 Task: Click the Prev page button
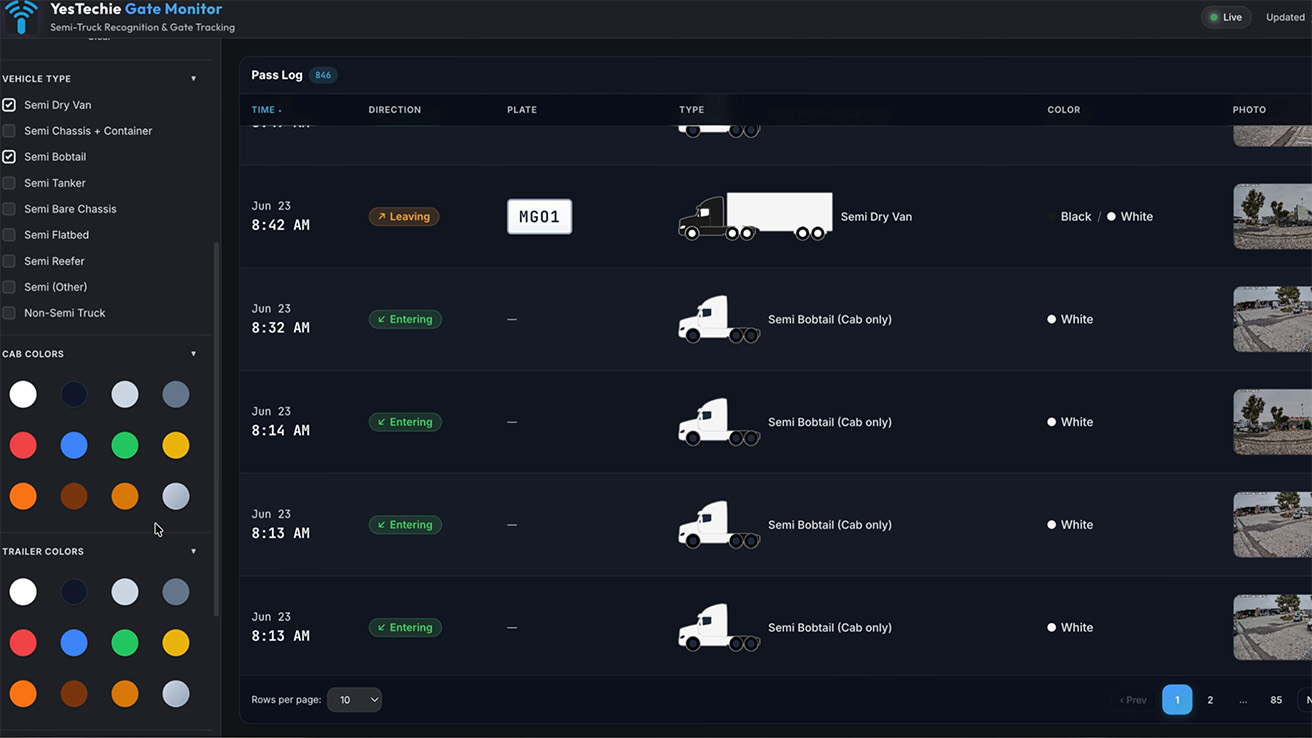1133,700
